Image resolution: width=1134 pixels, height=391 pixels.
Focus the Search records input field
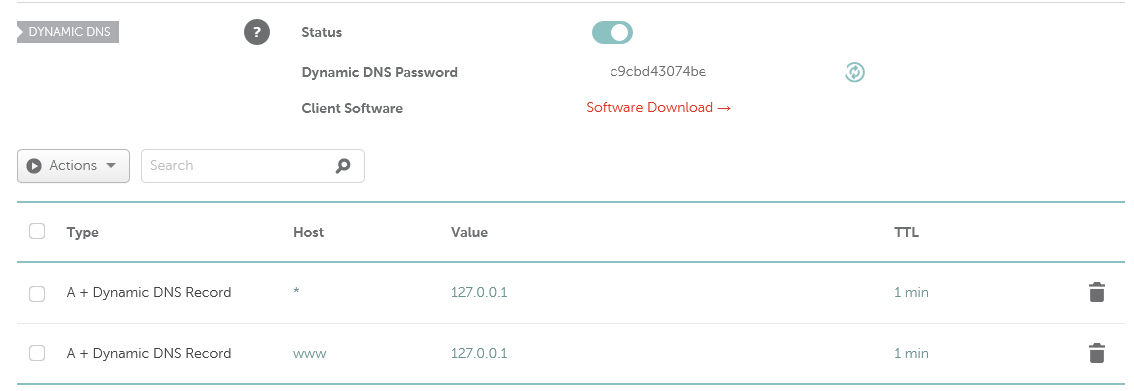point(252,166)
